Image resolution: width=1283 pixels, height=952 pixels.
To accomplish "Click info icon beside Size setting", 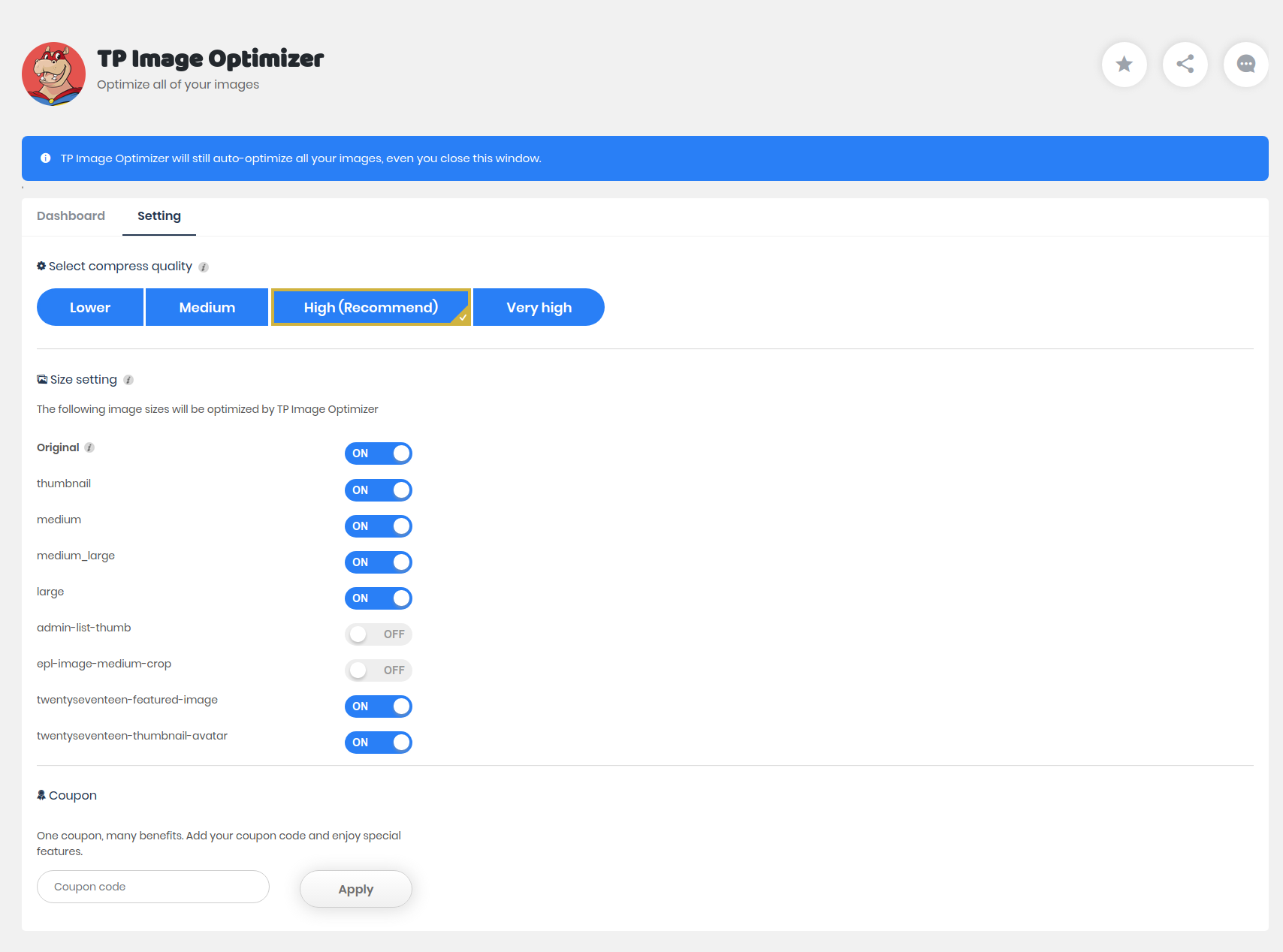I will tap(128, 380).
